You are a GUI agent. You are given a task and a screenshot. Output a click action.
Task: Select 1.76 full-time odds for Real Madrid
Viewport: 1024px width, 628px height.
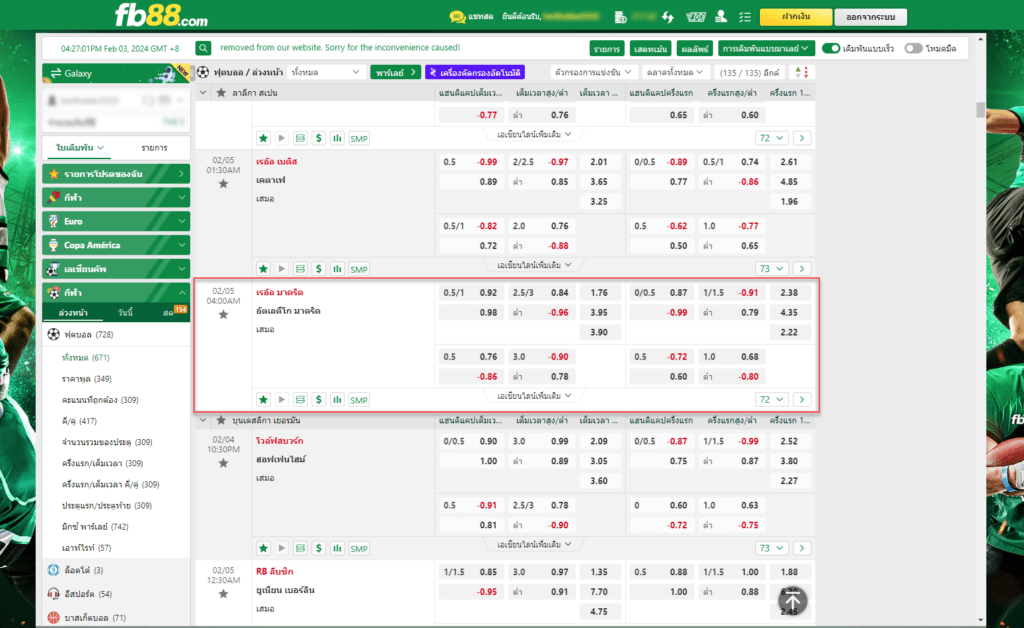599,293
